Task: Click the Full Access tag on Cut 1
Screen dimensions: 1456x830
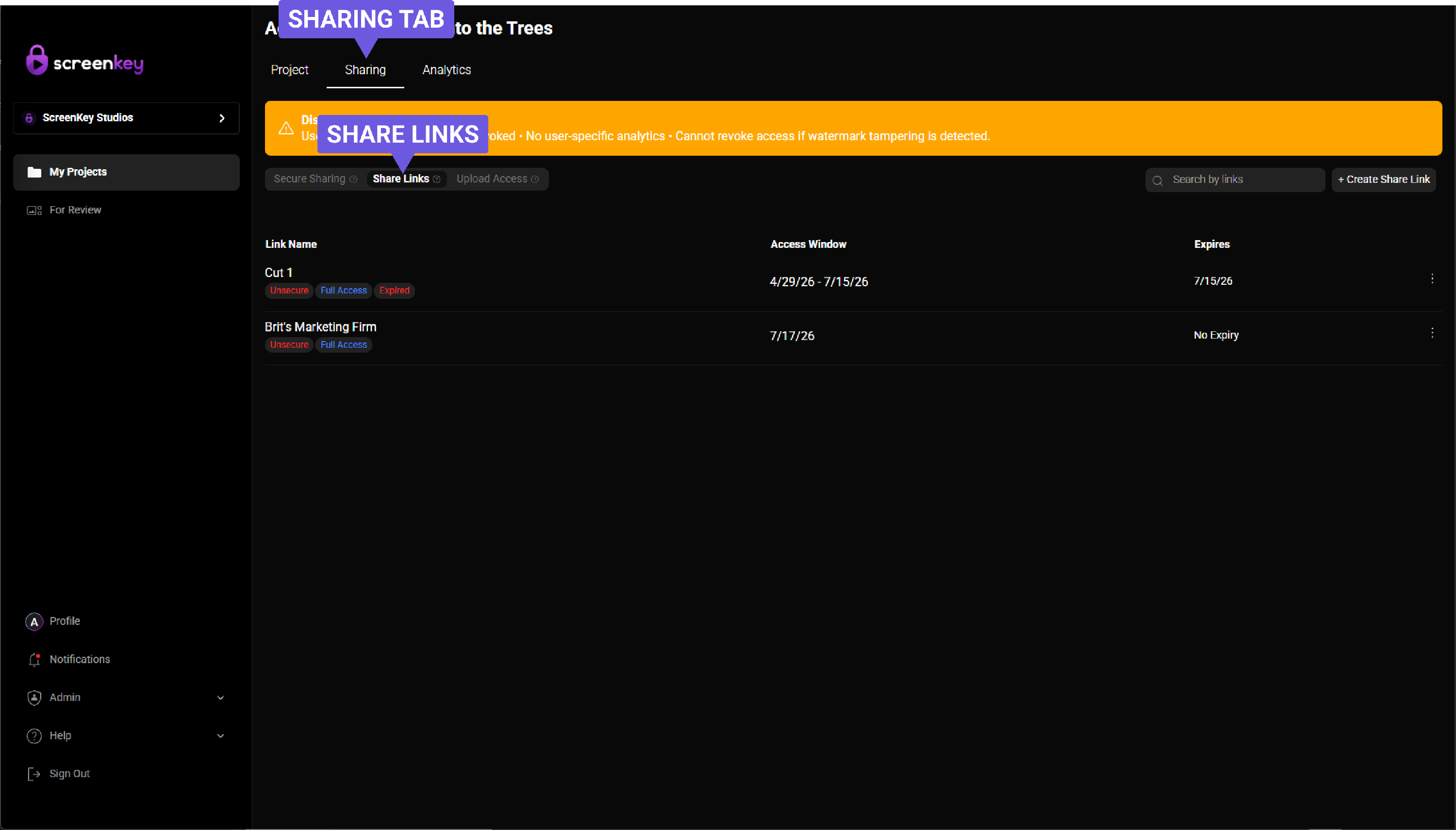Action: (343, 291)
